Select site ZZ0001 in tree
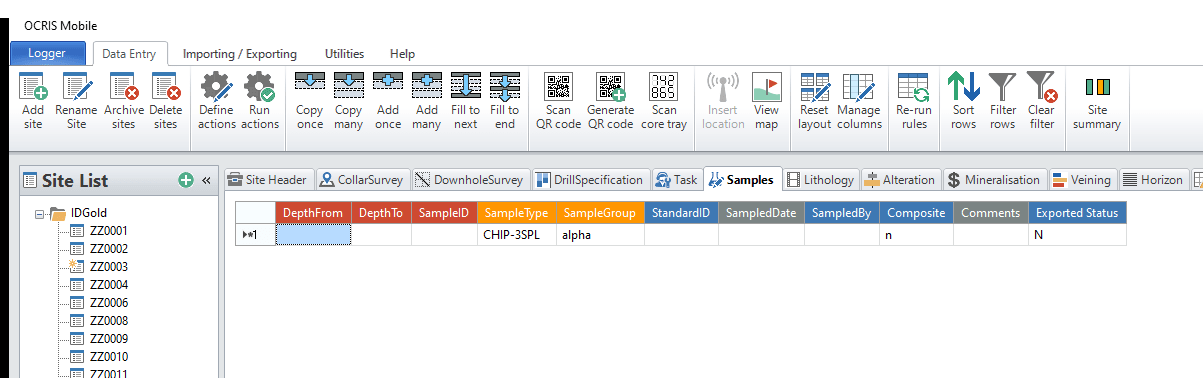Viewport: 1203px width, 378px height. tap(109, 231)
